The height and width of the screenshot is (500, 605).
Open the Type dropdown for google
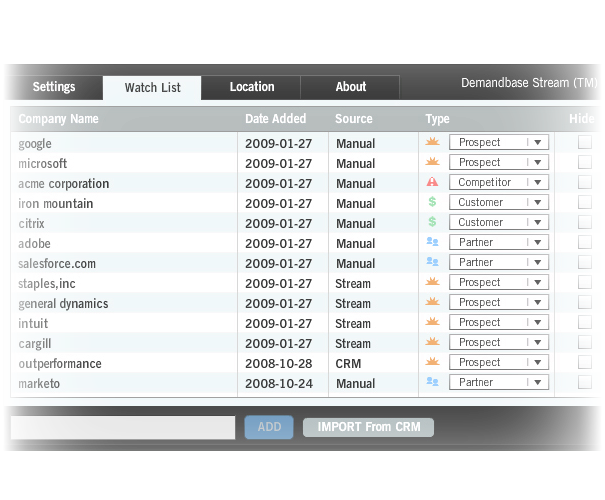point(499,142)
